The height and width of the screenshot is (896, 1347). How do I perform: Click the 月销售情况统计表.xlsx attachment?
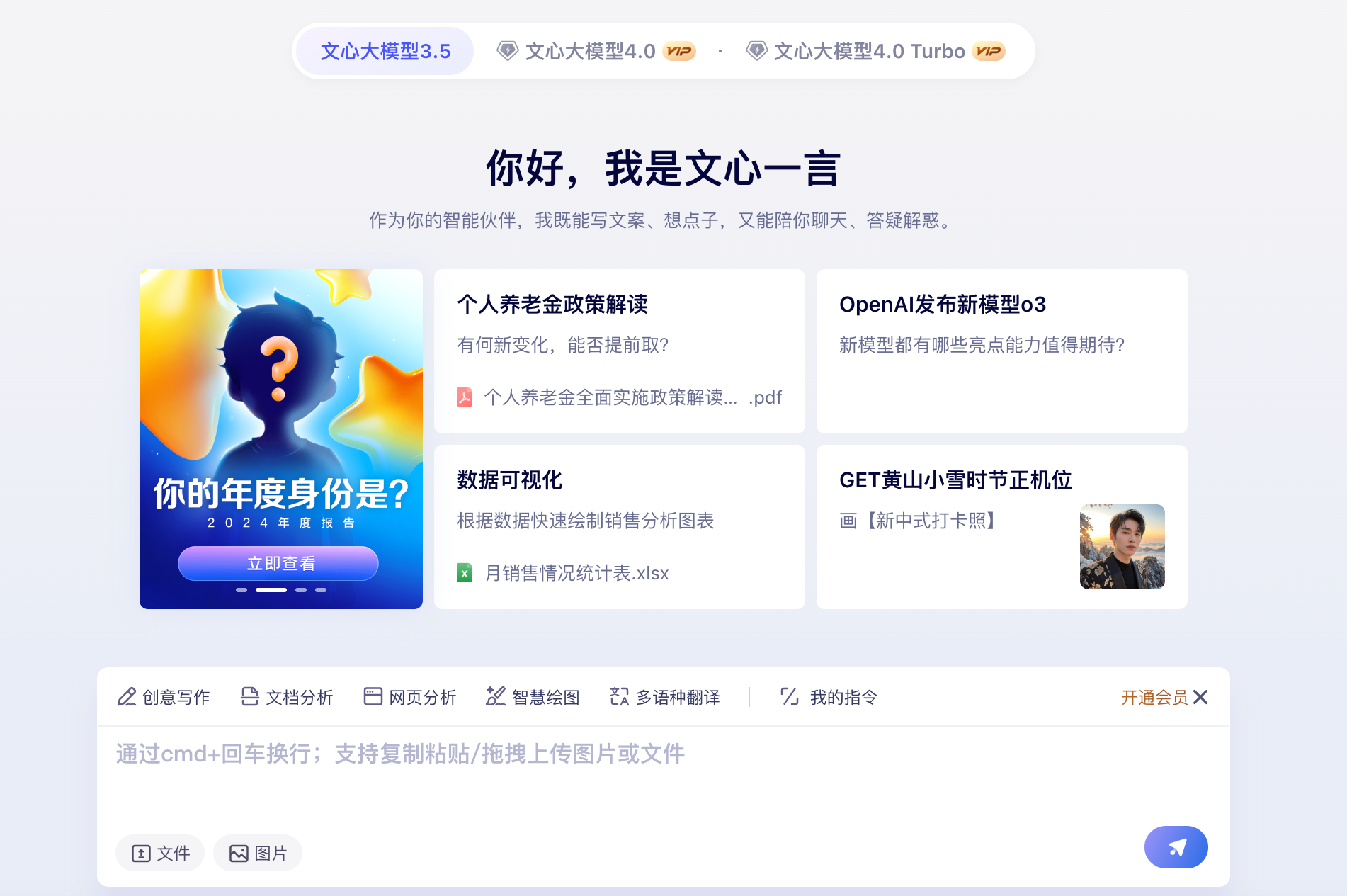point(563,572)
